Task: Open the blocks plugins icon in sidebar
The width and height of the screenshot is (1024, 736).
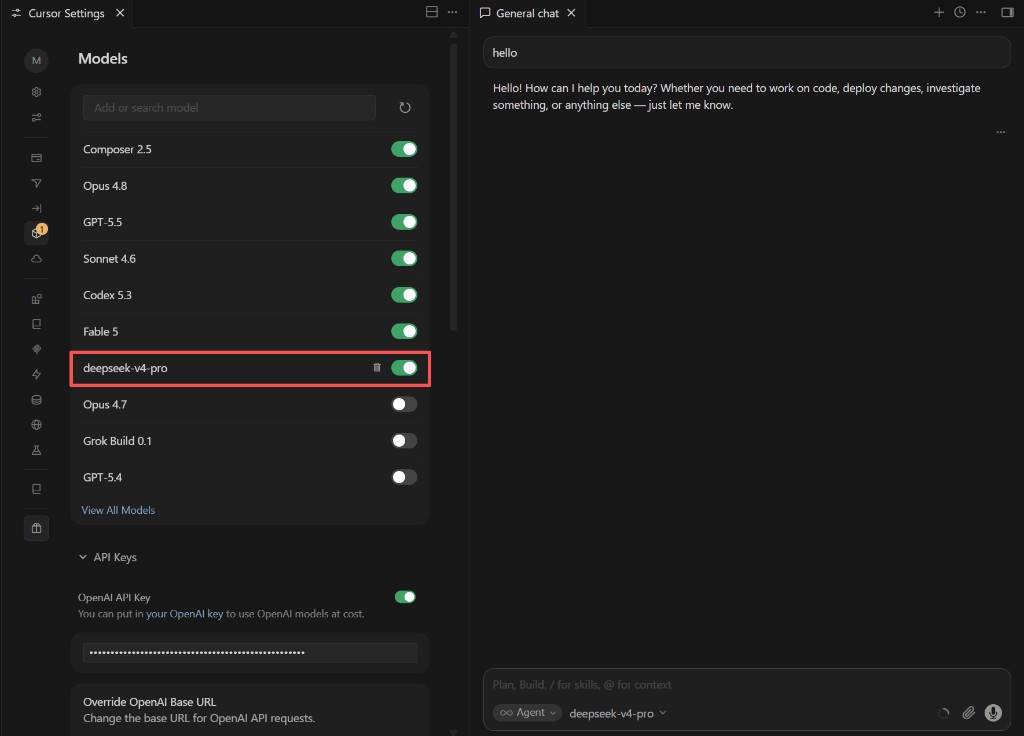Action: pos(37,299)
